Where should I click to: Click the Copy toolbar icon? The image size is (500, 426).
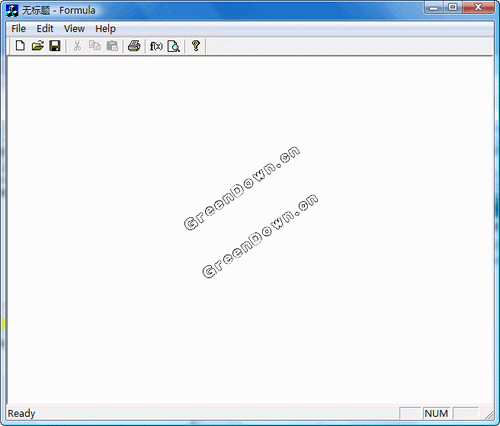95,46
